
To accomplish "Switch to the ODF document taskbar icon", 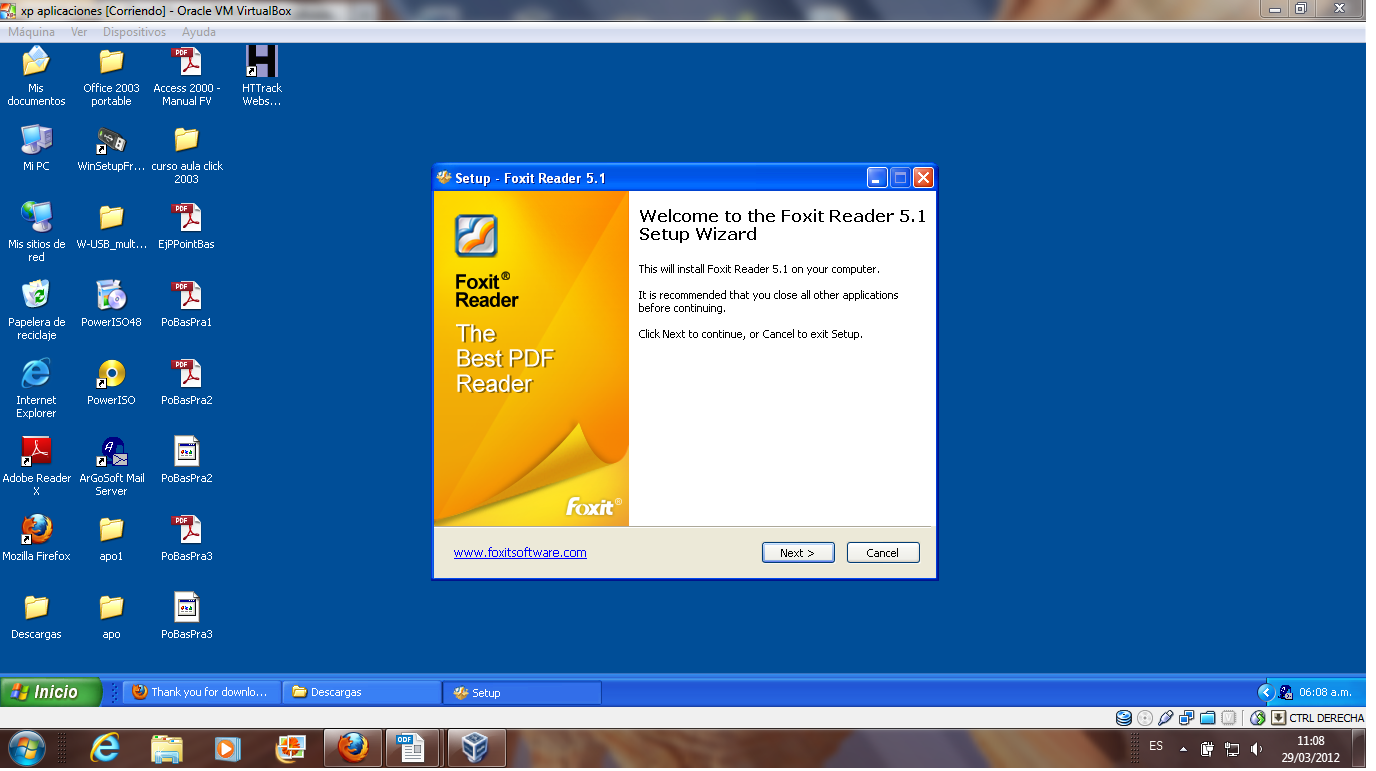I will (x=411, y=748).
